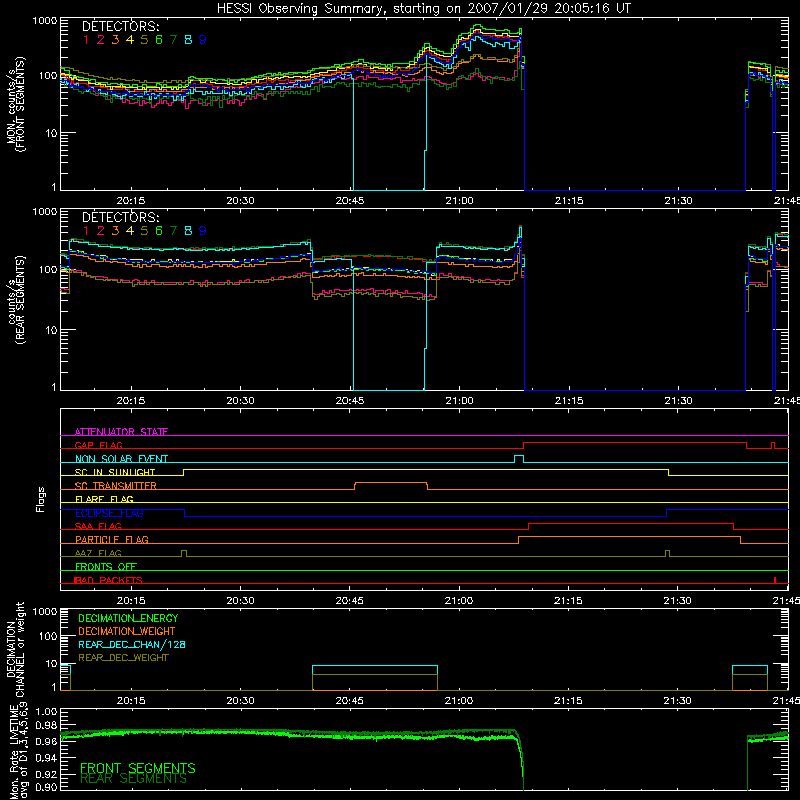Click the SAA FLAG label
Viewport: 800px width, 800px height.
[98, 526]
